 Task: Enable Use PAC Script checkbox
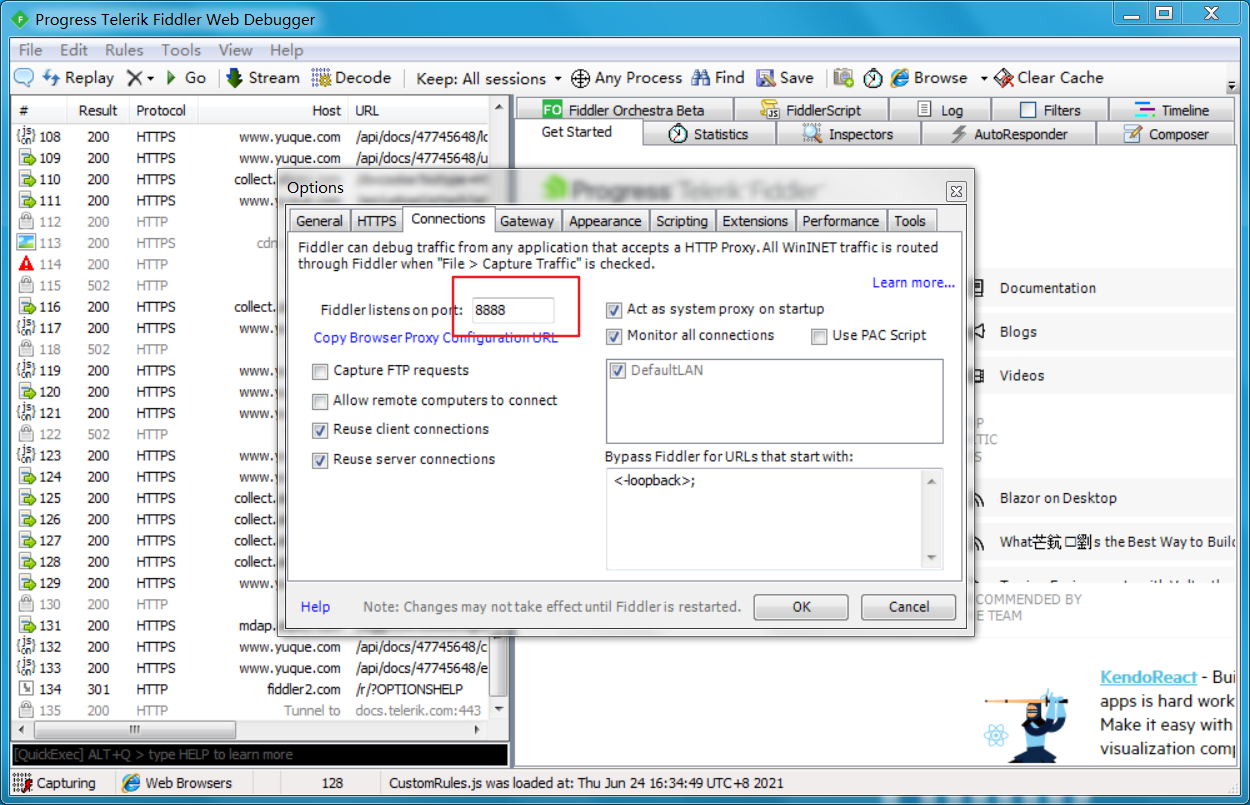[x=820, y=336]
